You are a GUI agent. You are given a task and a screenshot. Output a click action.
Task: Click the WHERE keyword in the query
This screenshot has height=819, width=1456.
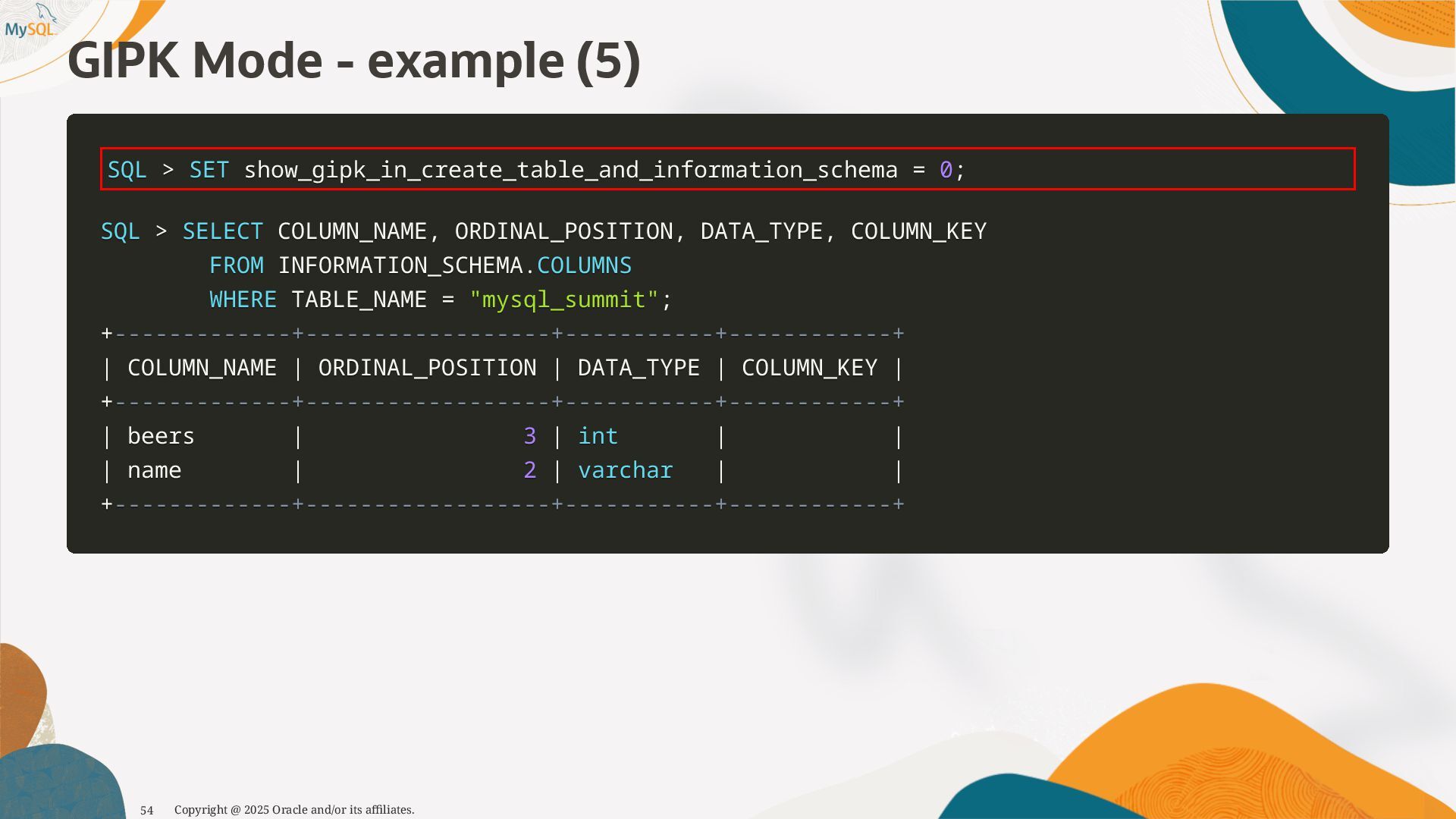[x=243, y=300]
